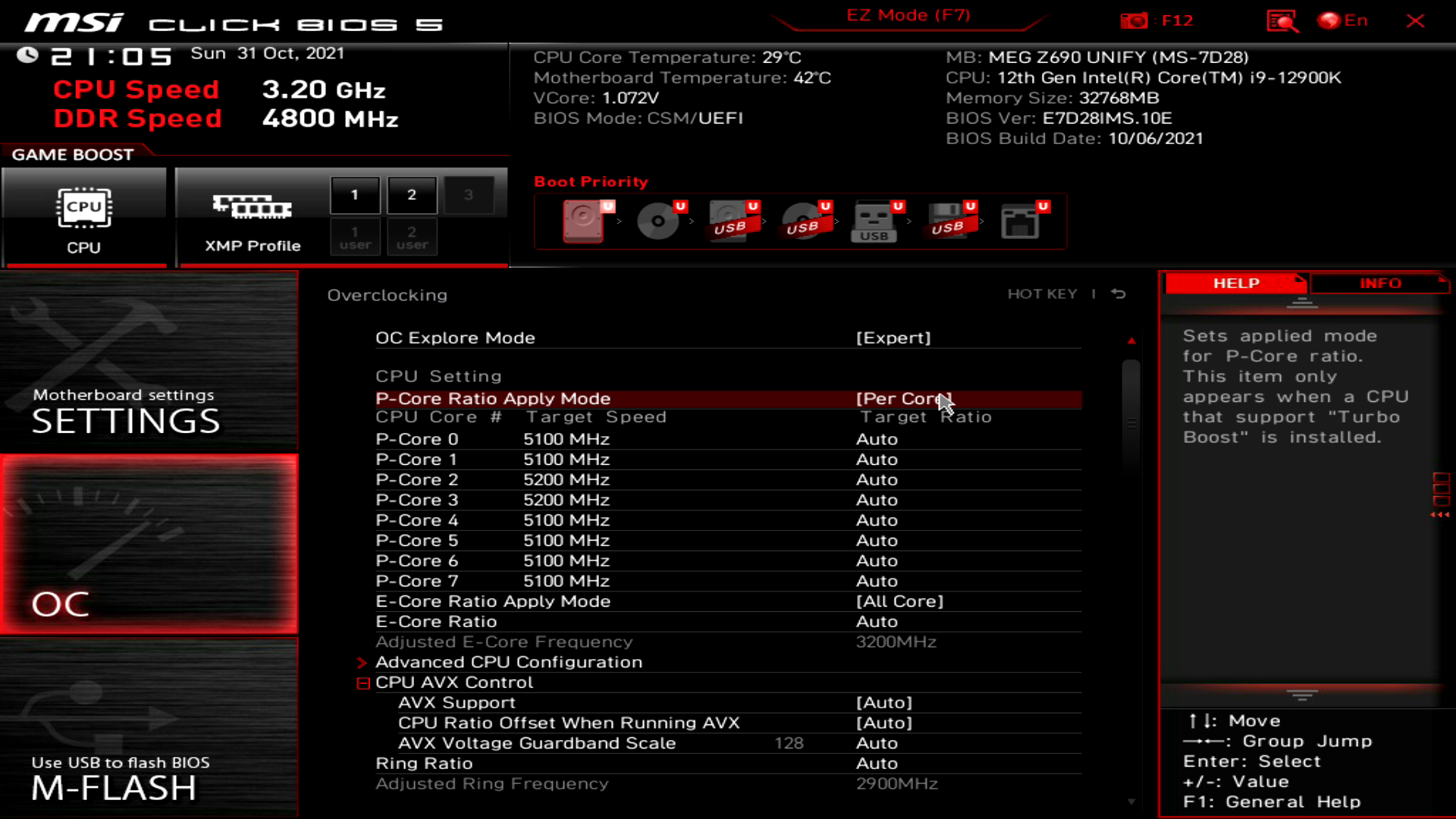Click the screenshot camera icon near F12
Image resolution: width=1456 pixels, height=819 pixels.
[1134, 20]
